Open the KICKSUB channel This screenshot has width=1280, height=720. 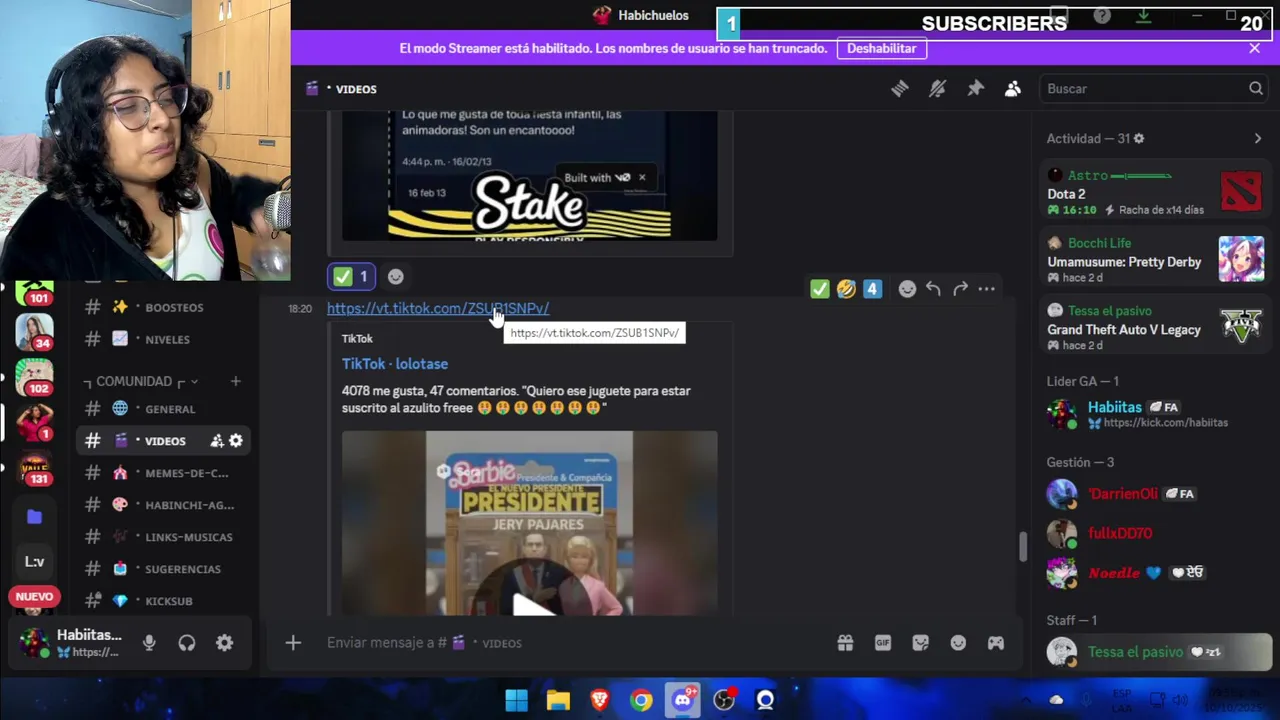point(164,601)
